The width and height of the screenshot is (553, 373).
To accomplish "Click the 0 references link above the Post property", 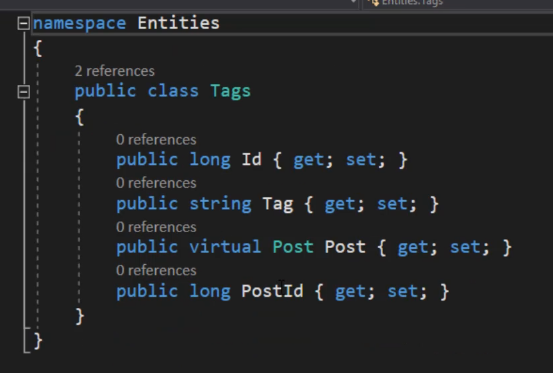I will [x=156, y=227].
